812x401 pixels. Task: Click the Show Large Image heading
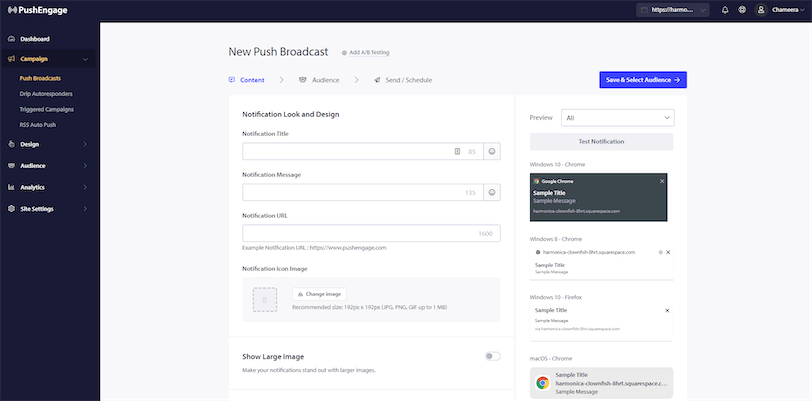[273, 357]
